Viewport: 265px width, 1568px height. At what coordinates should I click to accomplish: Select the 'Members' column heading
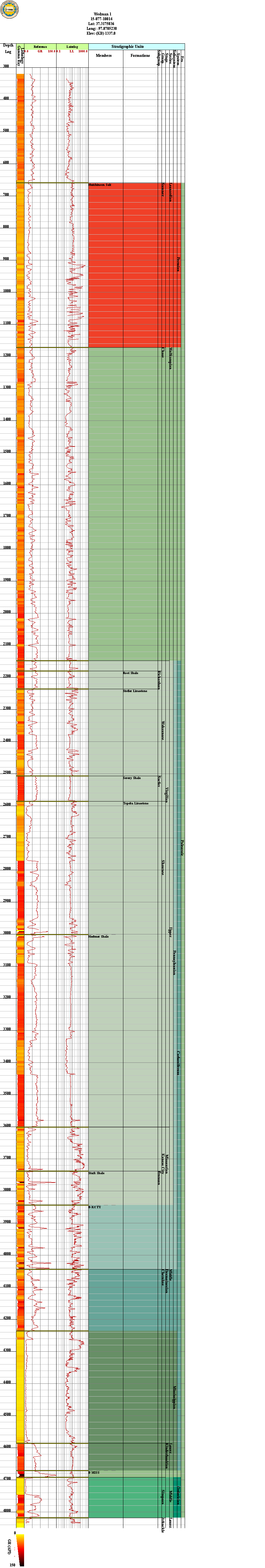click(104, 56)
